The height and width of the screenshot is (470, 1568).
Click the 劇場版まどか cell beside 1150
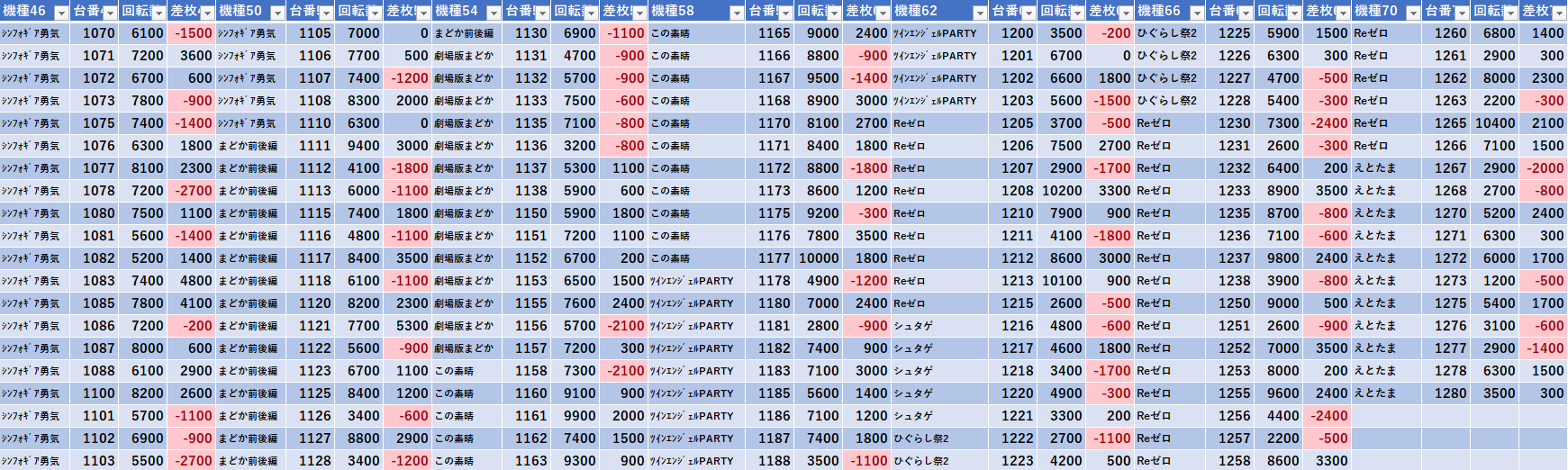pos(467,213)
